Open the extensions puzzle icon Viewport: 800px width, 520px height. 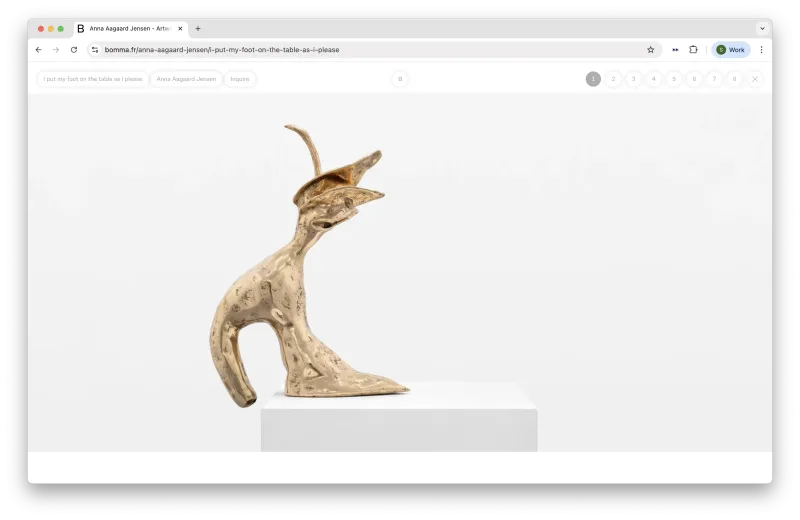[693, 49]
